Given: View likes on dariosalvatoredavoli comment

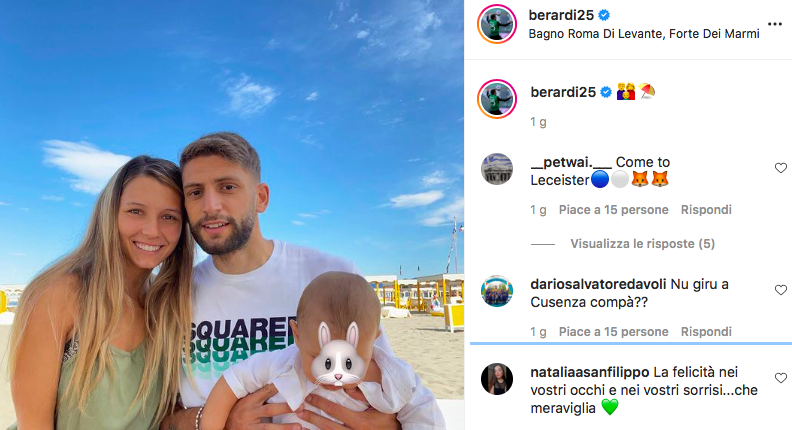Looking at the screenshot, I should coord(613,332).
